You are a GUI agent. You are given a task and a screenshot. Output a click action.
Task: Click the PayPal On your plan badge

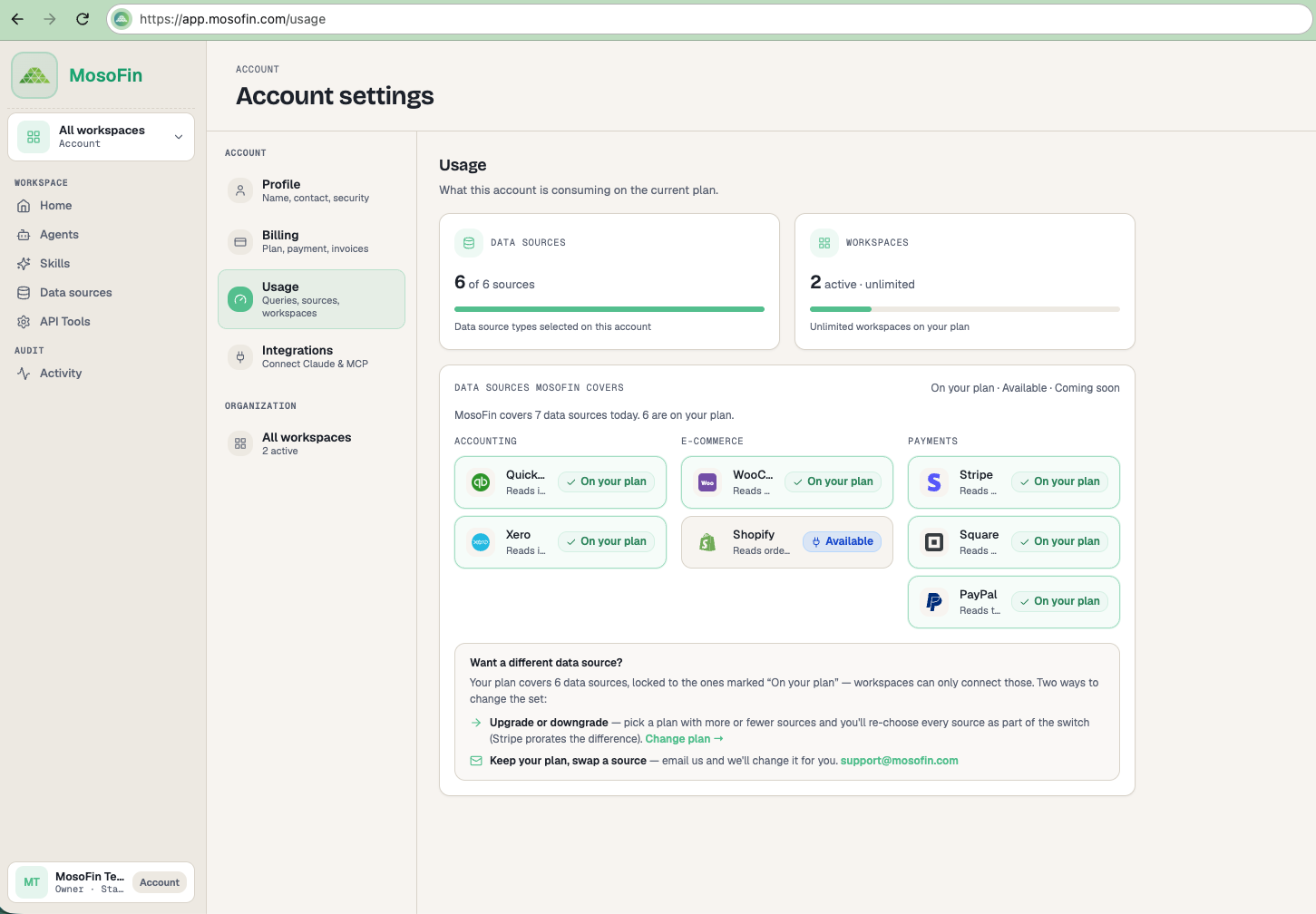(1059, 602)
